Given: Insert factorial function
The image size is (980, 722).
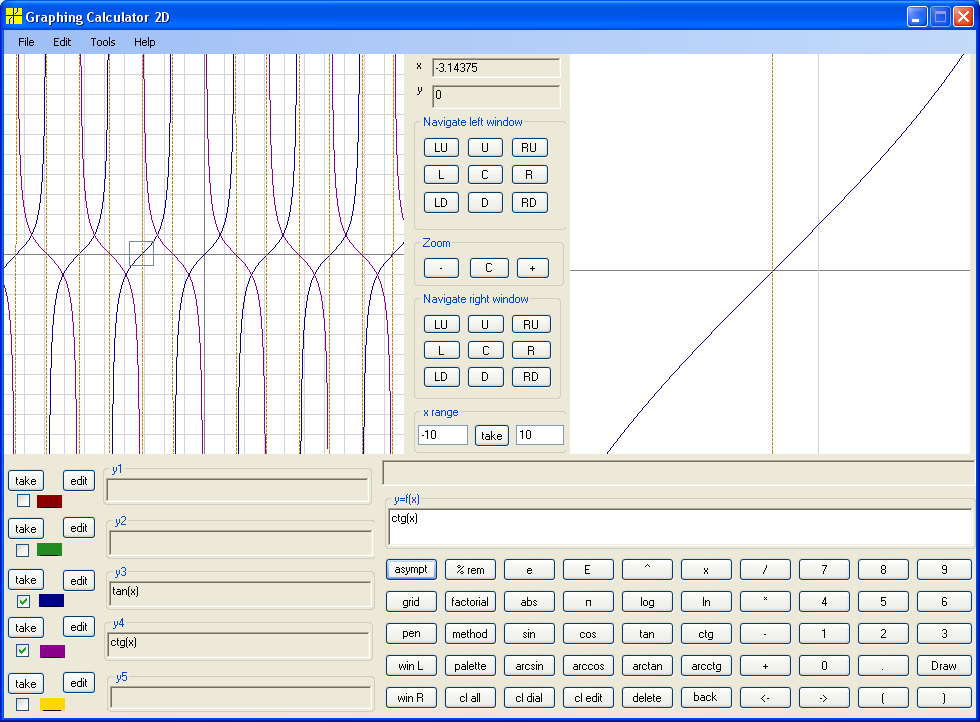Looking at the screenshot, I should (470, 602).
